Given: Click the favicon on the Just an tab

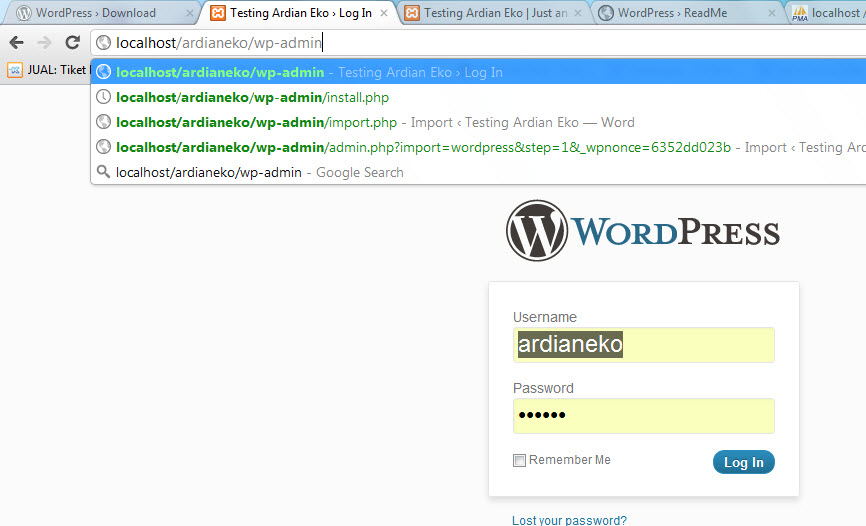Looking at the screenshot, I should [412, 13].
